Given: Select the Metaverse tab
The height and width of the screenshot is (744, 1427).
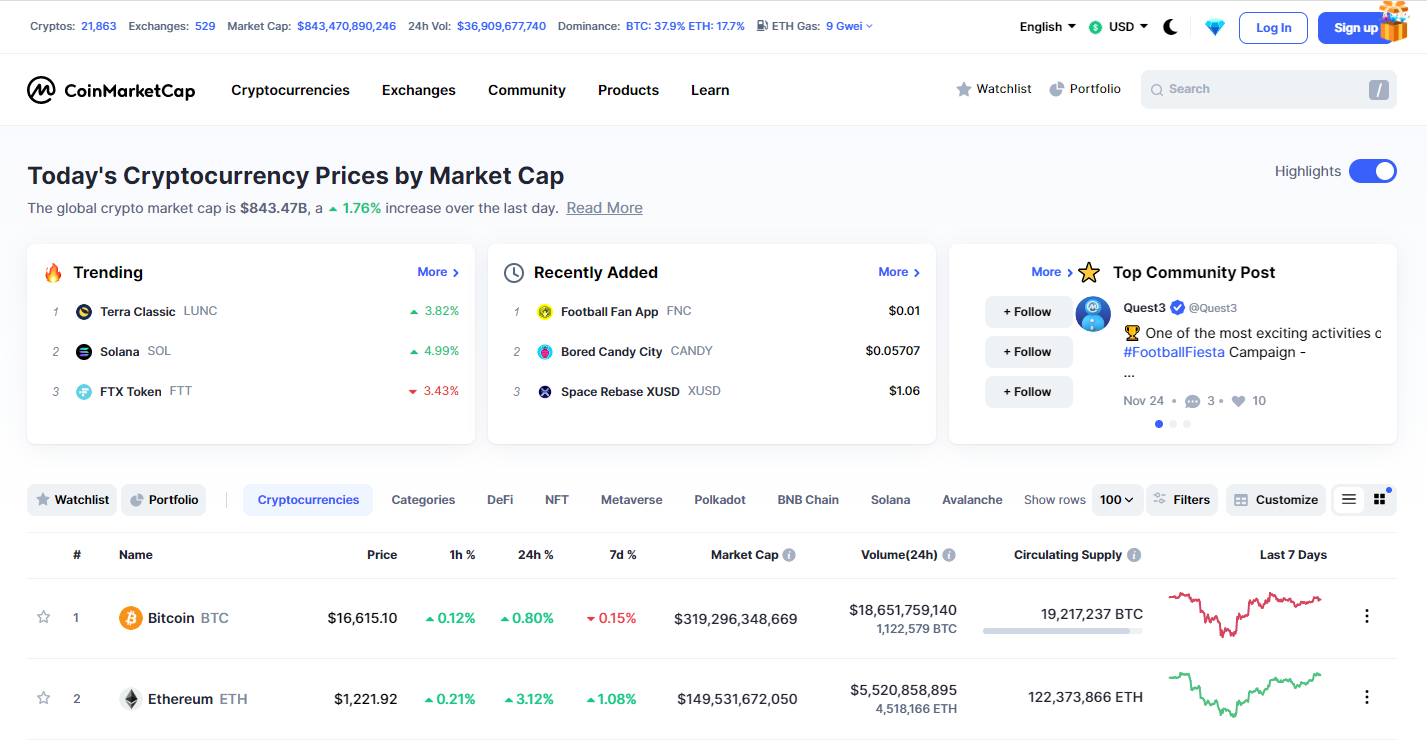Looking at the screenshot, I should pyautogui.click(x=632, y=500).
